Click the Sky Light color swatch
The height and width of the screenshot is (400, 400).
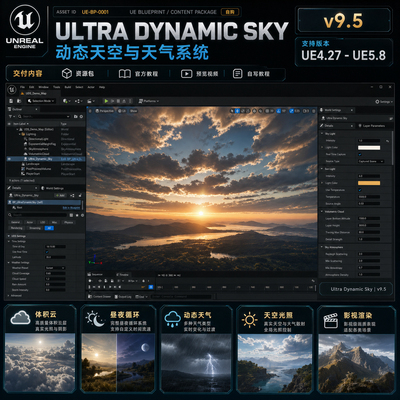(369, 147)
